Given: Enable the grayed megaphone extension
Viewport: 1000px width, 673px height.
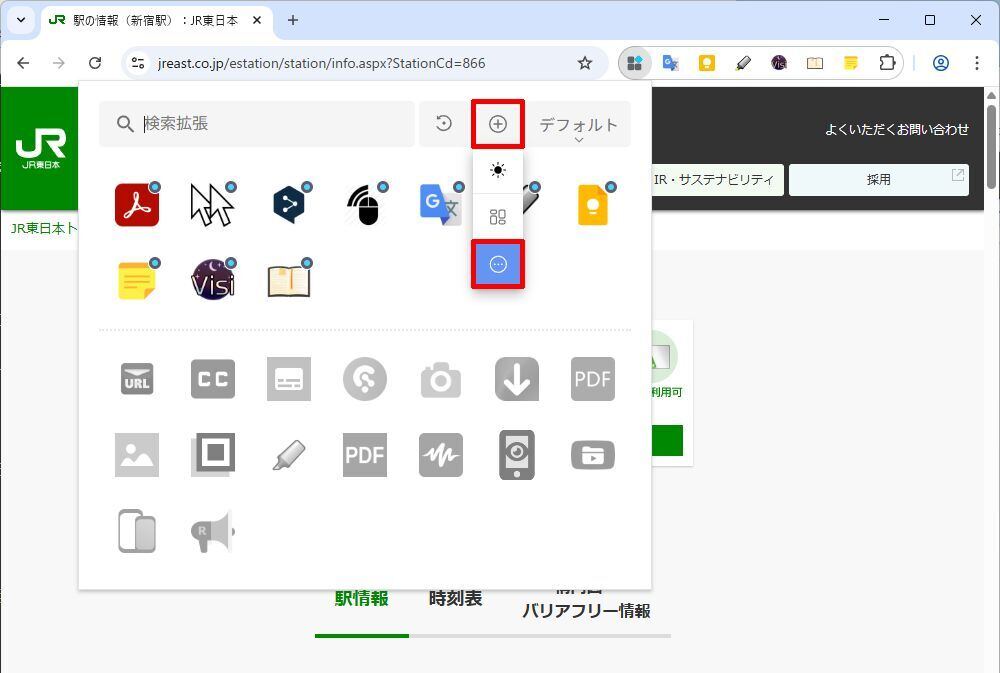Looking at the screenshot, I should 212,531.
